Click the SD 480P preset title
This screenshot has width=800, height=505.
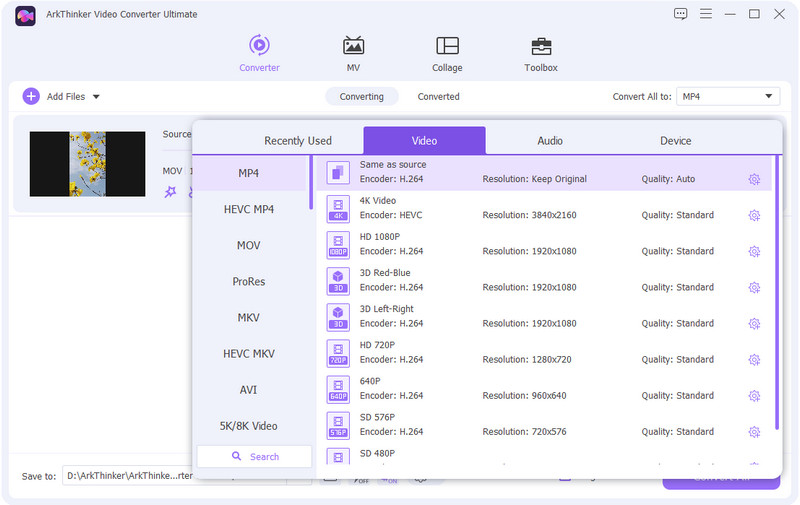tap(377, 453)
